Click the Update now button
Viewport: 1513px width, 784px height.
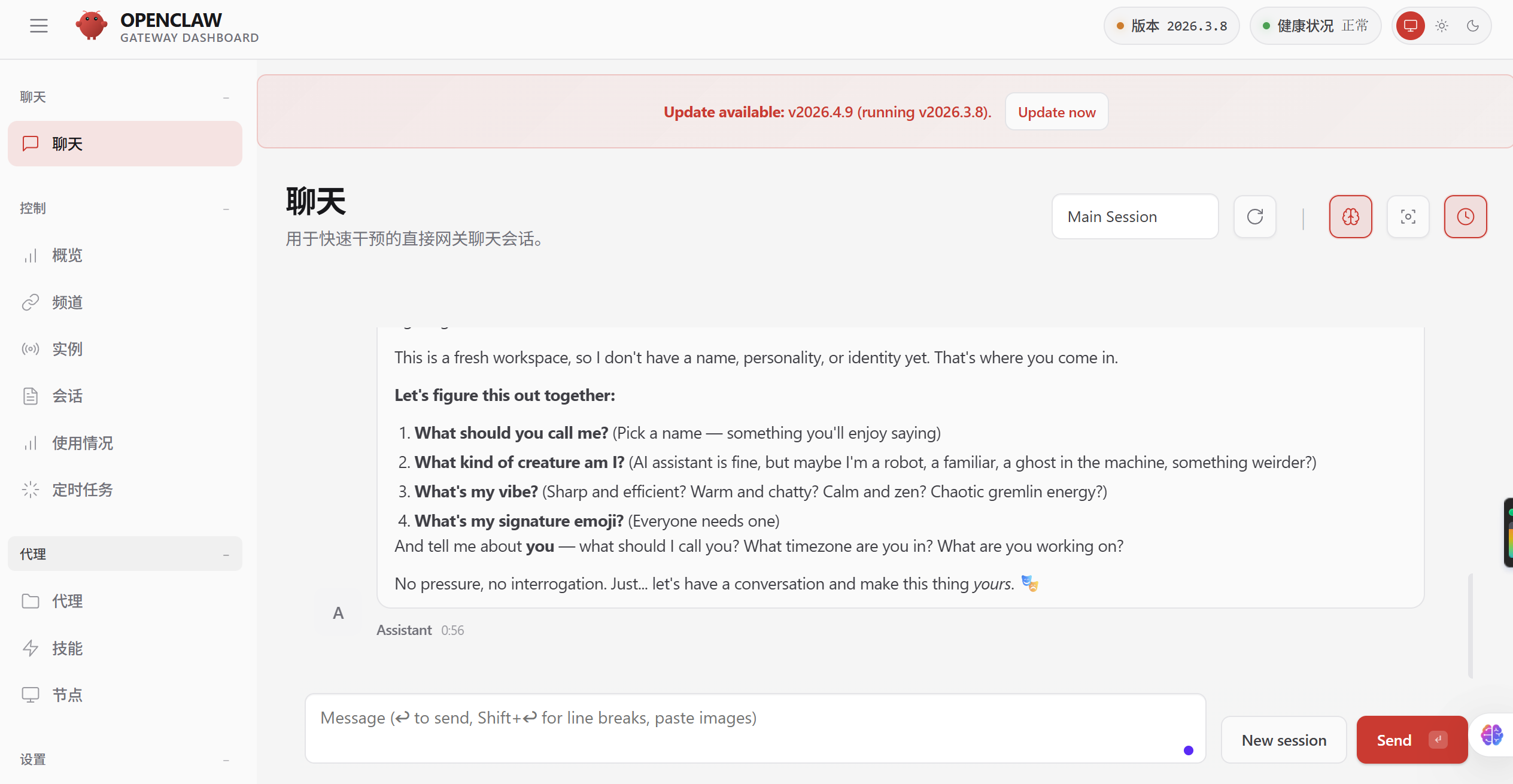(x=1056, y=112)
